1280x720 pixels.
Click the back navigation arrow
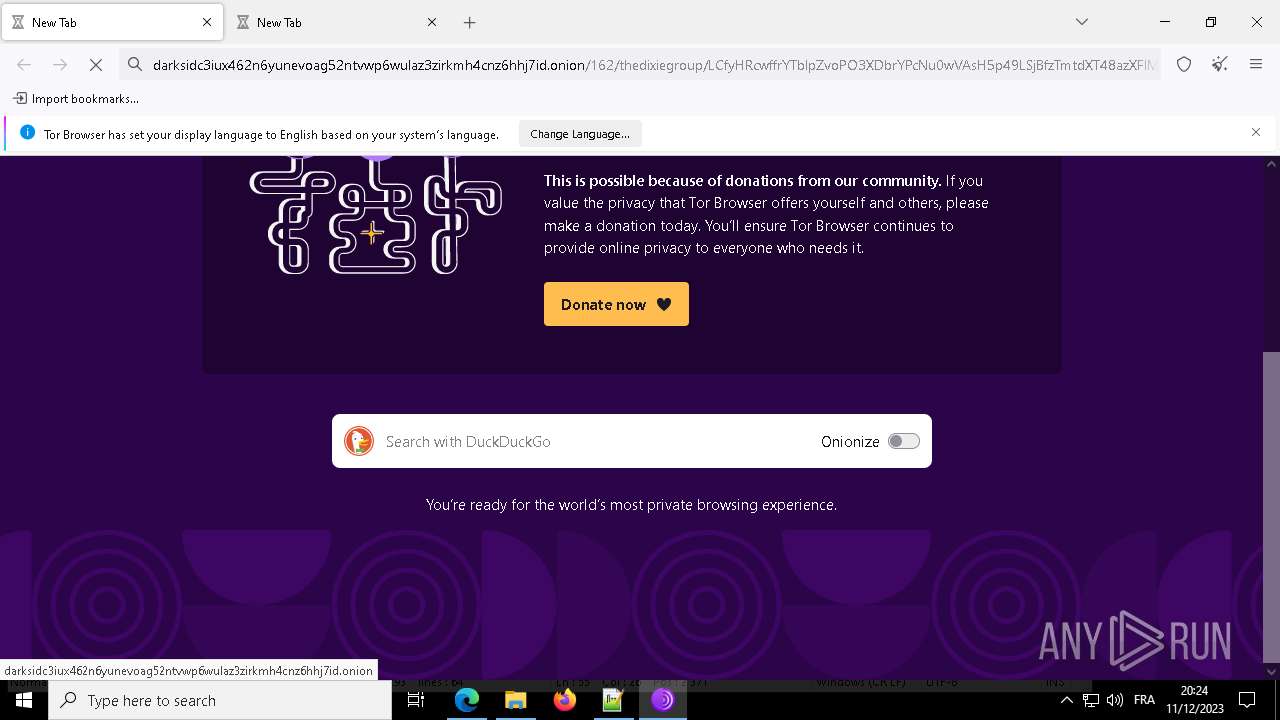[x=24, y=65]
